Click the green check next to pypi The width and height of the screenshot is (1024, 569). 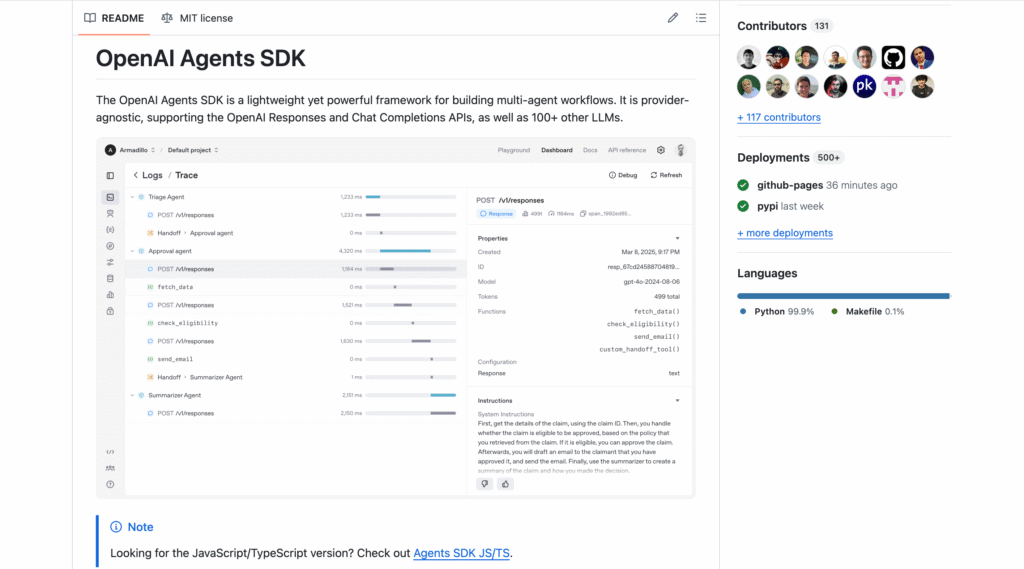pos(743,206)
